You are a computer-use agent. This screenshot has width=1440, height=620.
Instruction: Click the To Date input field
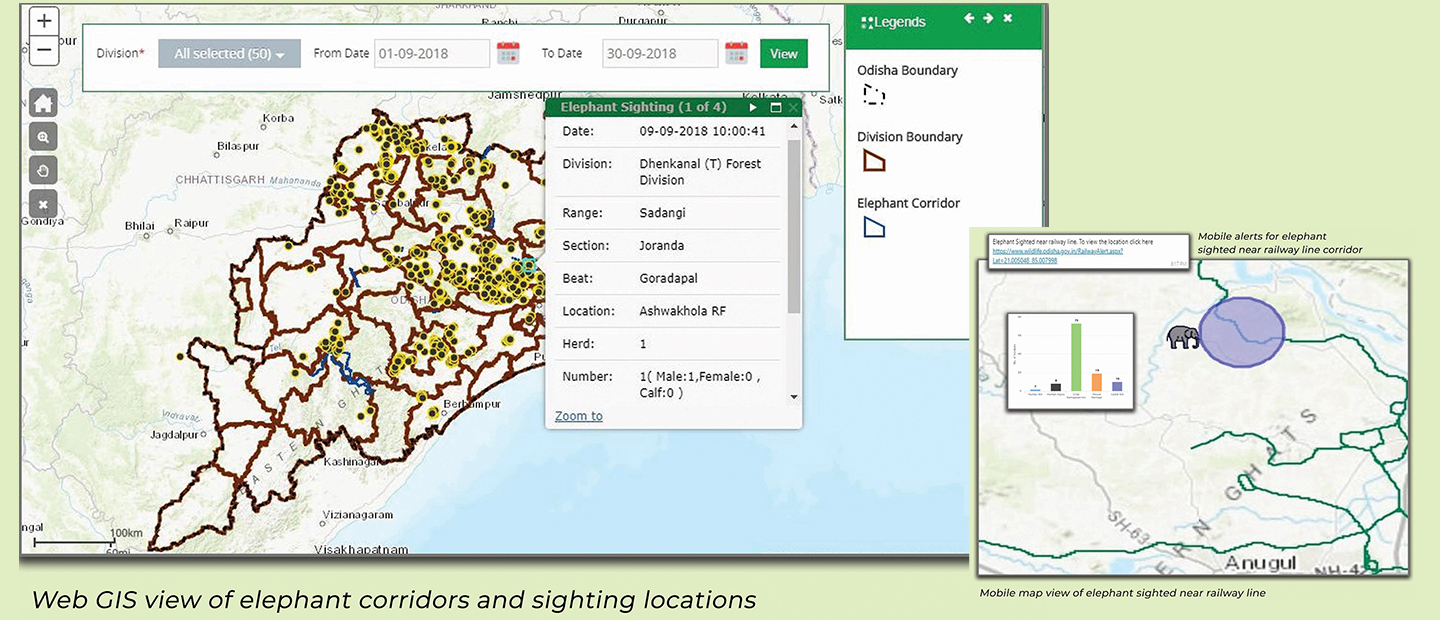660,53
